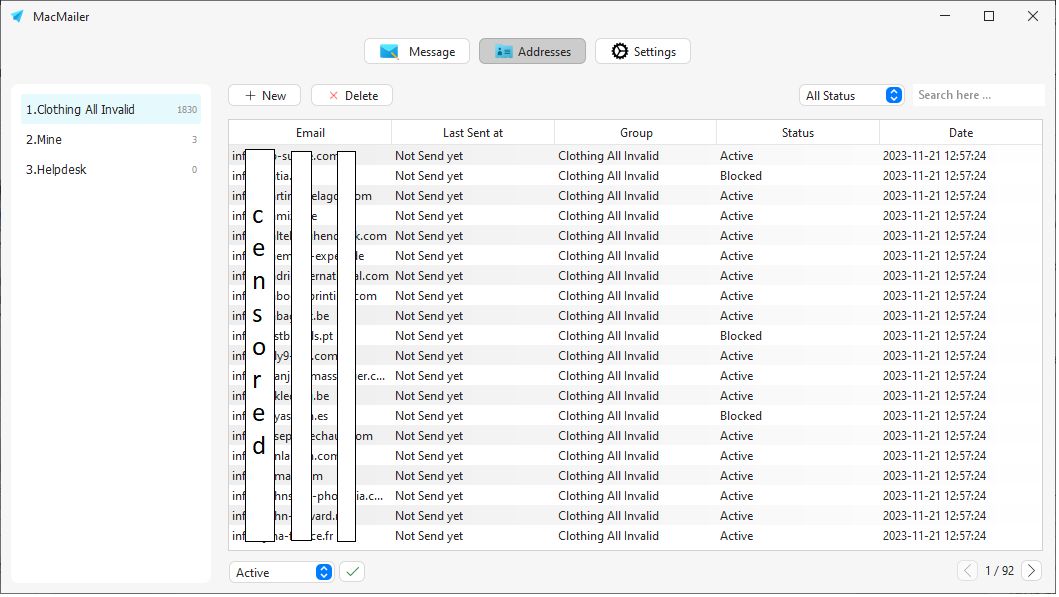The width and height of the screenshot is (1059, 597).
Task: Click the previous page chevron arrow
Action: pos(967,570)
